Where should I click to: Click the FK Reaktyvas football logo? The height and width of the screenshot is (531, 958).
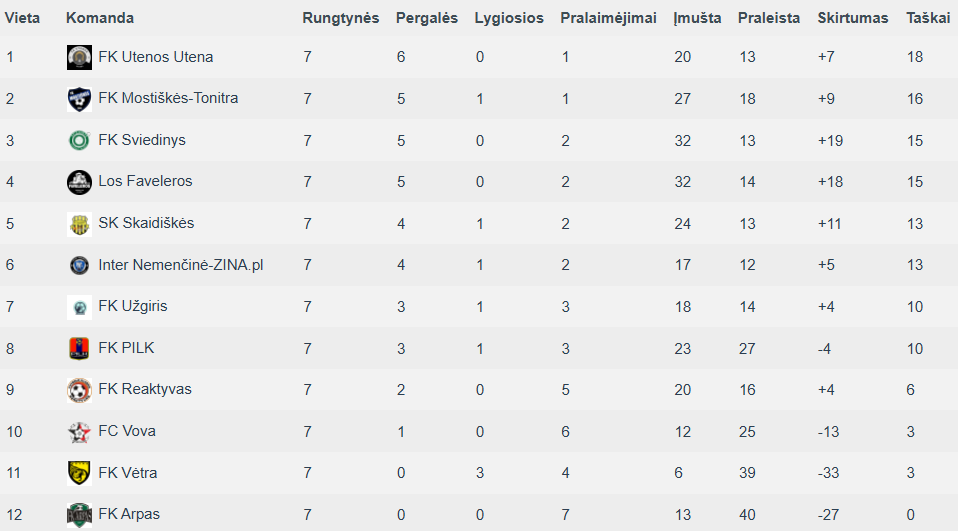tap(79, 390)
